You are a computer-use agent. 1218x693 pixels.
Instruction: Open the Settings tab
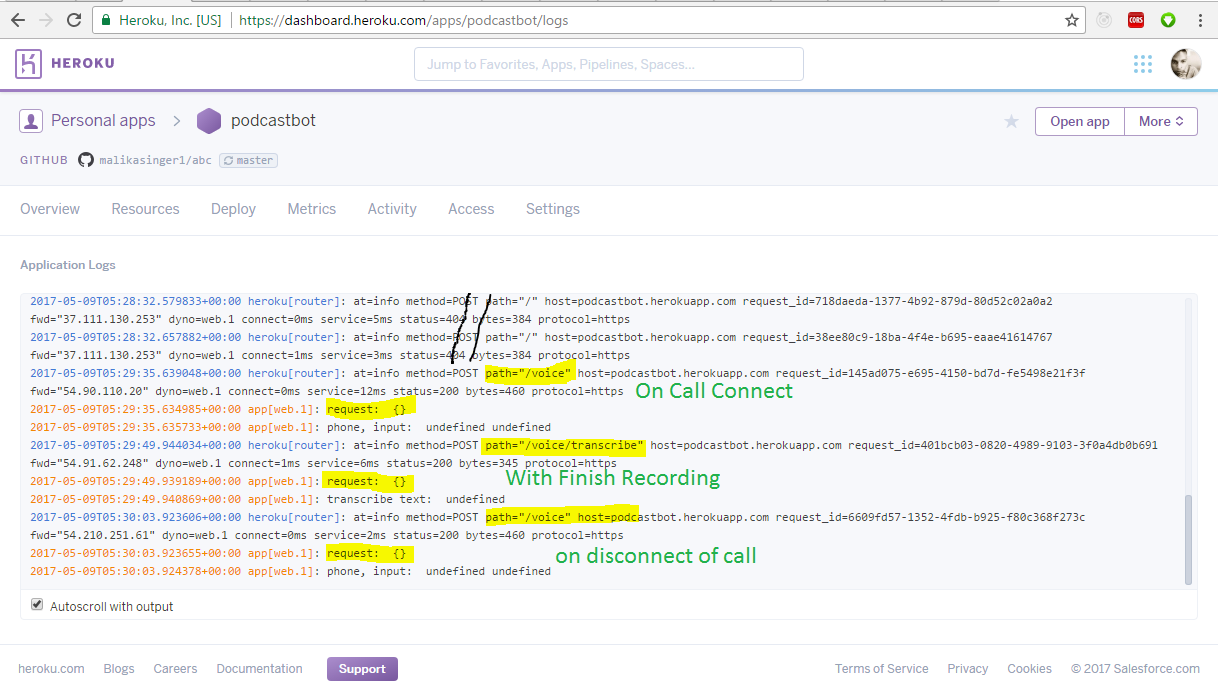553,209
